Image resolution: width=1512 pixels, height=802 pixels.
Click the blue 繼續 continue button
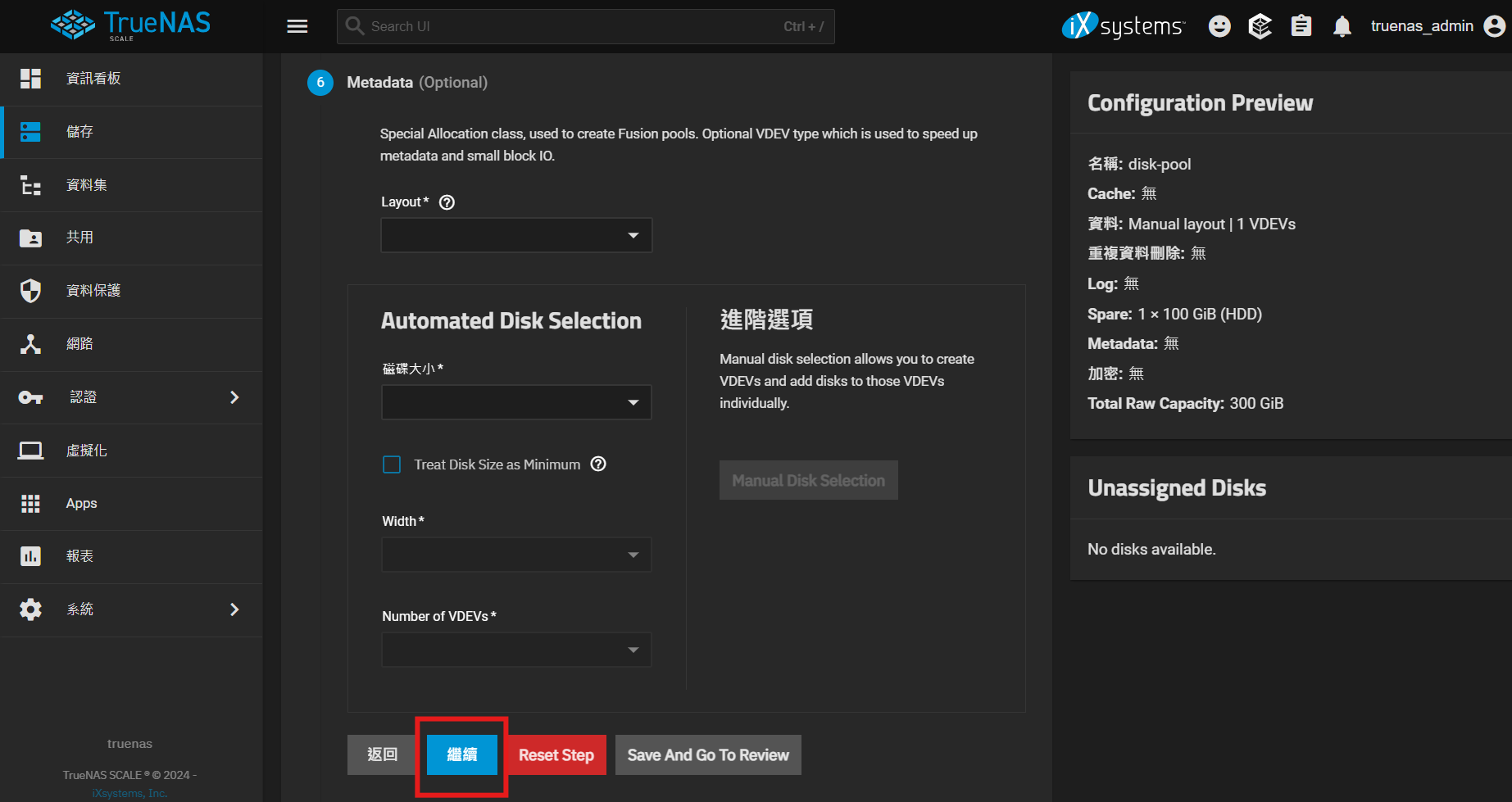click(x=461, y=754)
